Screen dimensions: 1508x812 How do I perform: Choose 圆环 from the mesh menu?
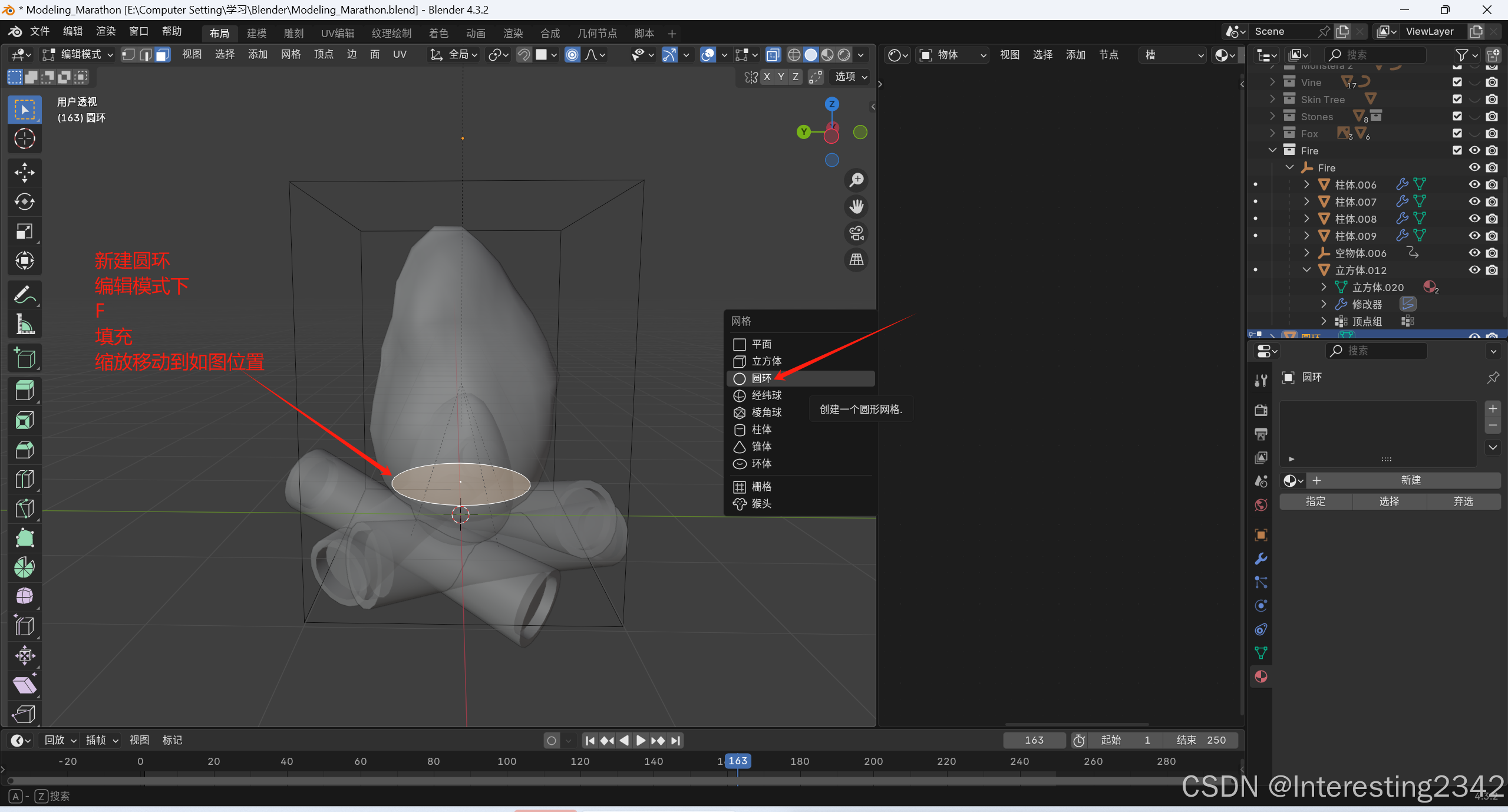[x=761, y=378]
